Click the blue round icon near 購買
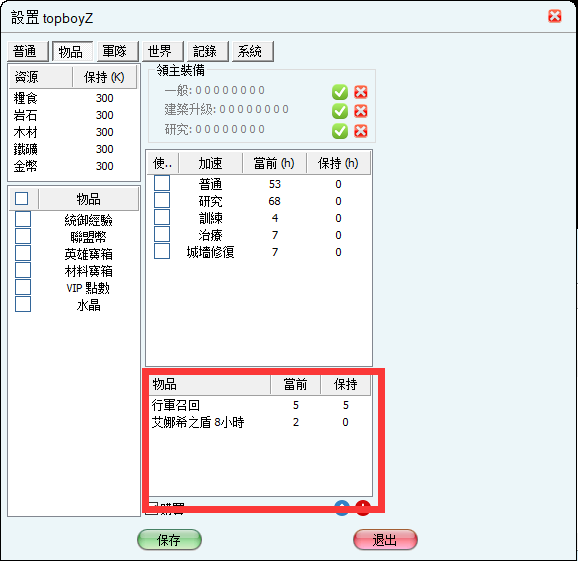578x561 pixels. tap(342, 508)
